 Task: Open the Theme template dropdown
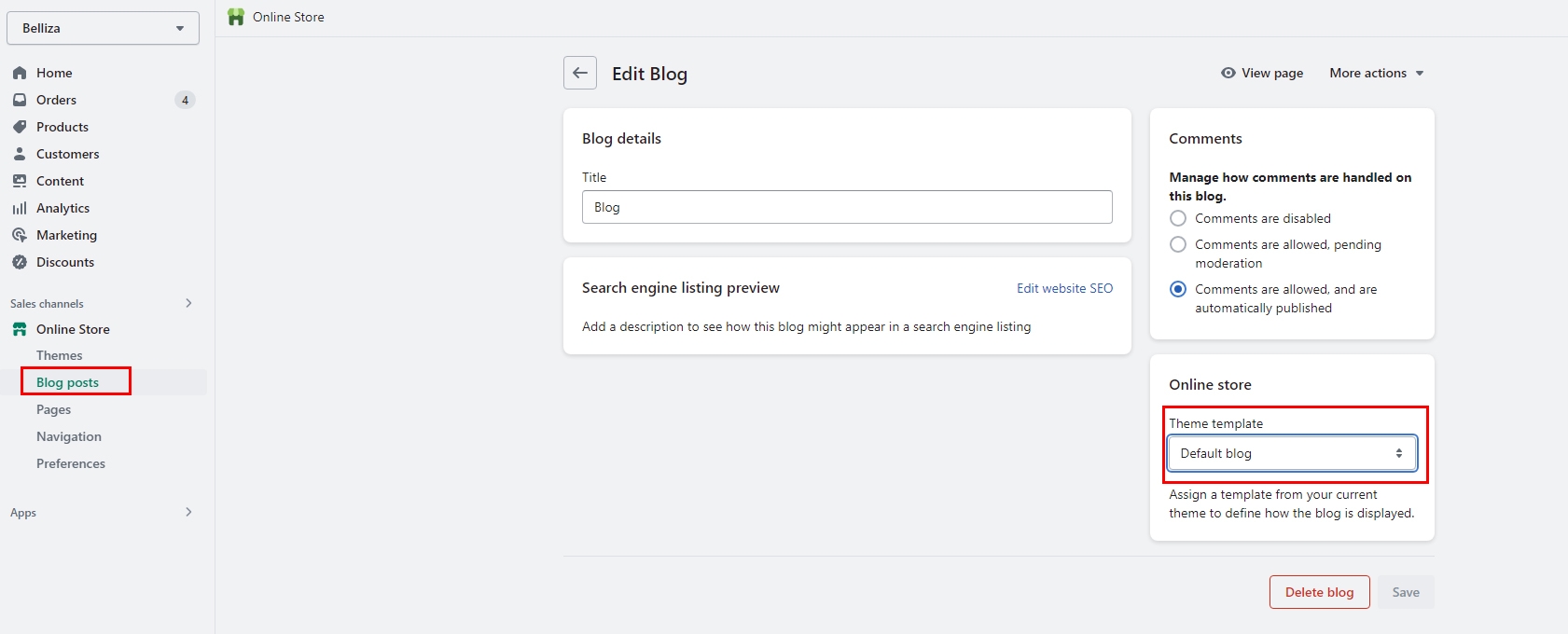1292,453
